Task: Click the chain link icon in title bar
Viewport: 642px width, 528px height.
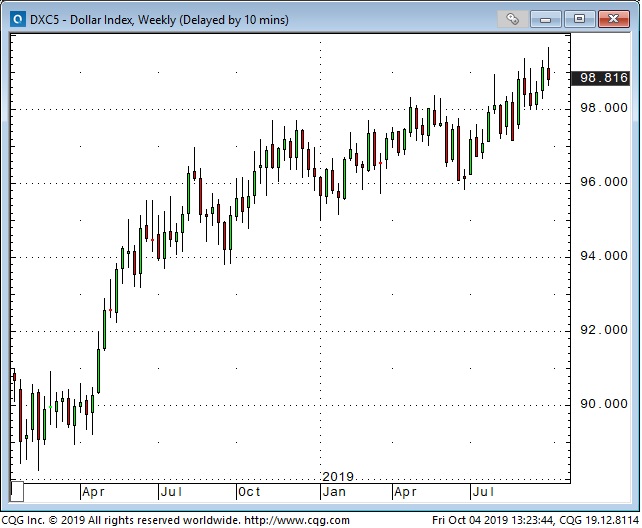Action: pyautogui.click(x=512, y=19)
